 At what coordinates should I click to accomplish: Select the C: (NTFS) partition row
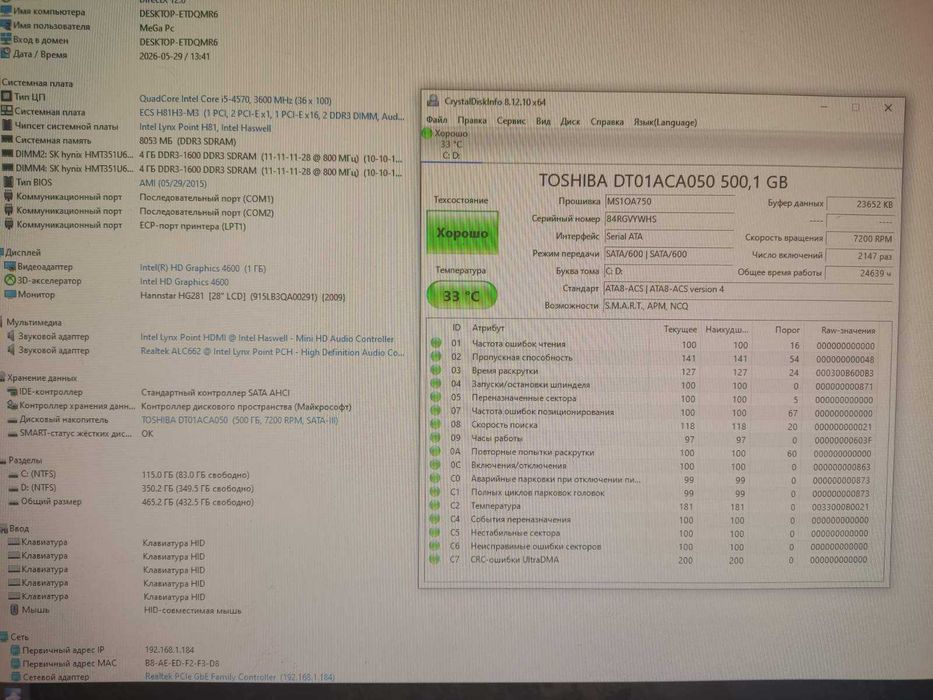coord(129,474)
